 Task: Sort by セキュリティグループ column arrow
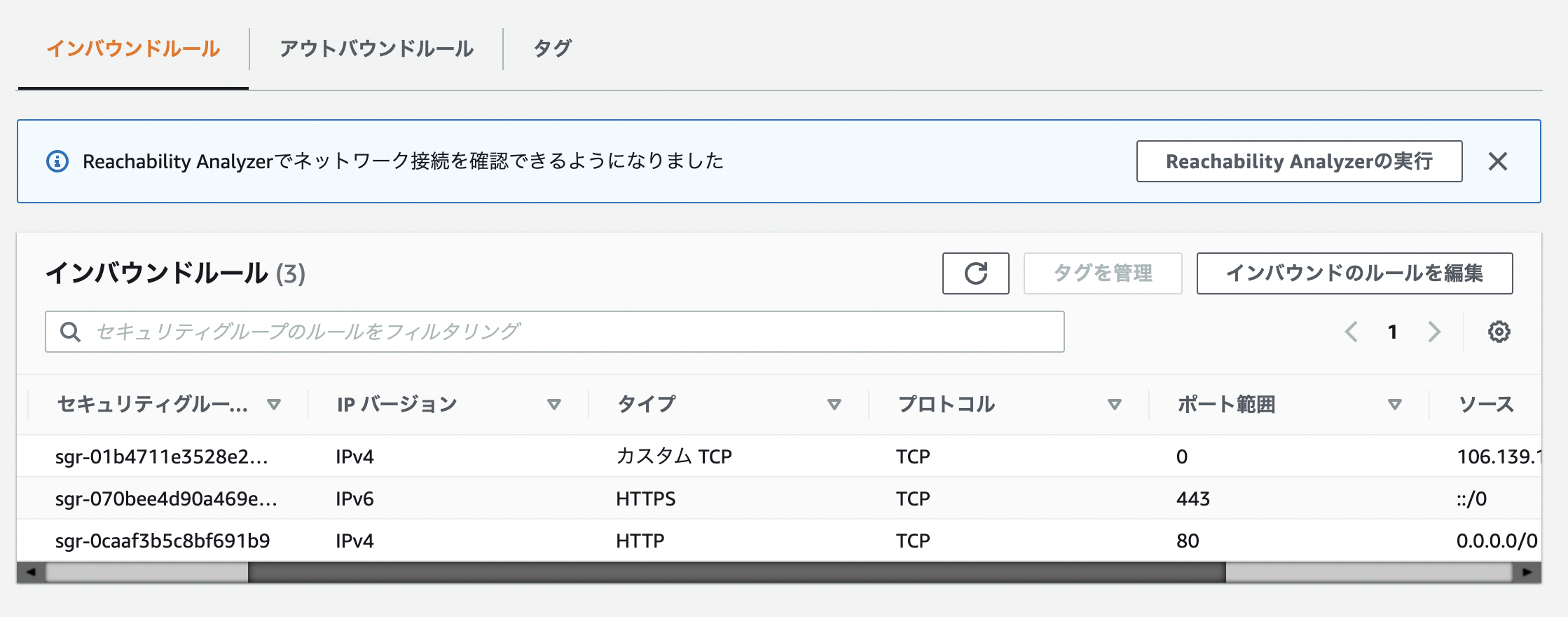coord(274,405)
